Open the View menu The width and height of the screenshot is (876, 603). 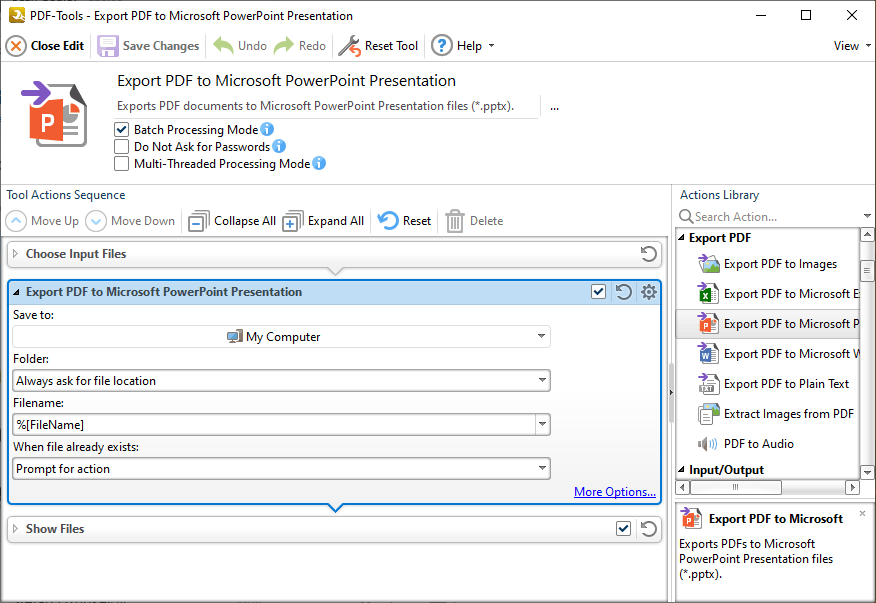tap(847, 45)
